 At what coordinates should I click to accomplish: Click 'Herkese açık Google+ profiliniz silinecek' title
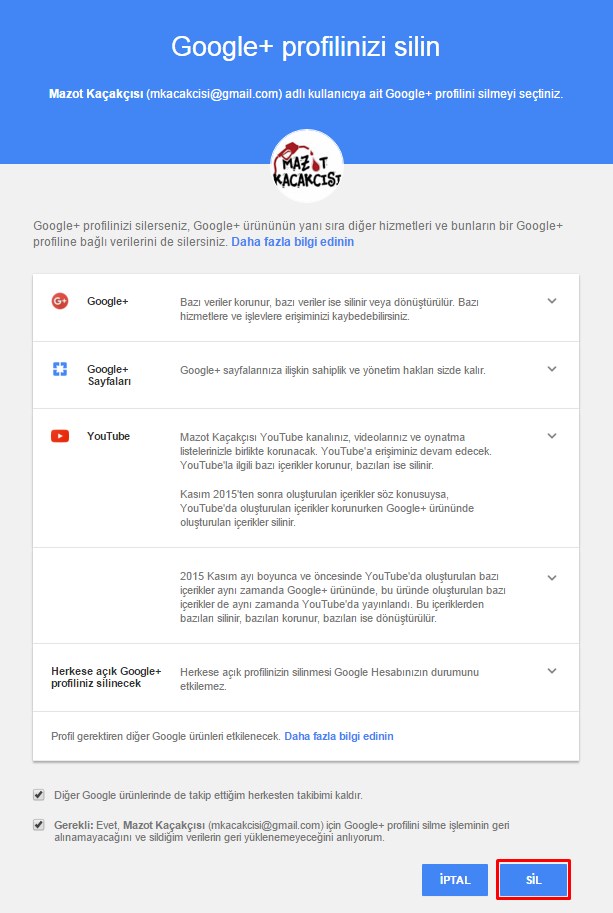(x=106, y=677)
